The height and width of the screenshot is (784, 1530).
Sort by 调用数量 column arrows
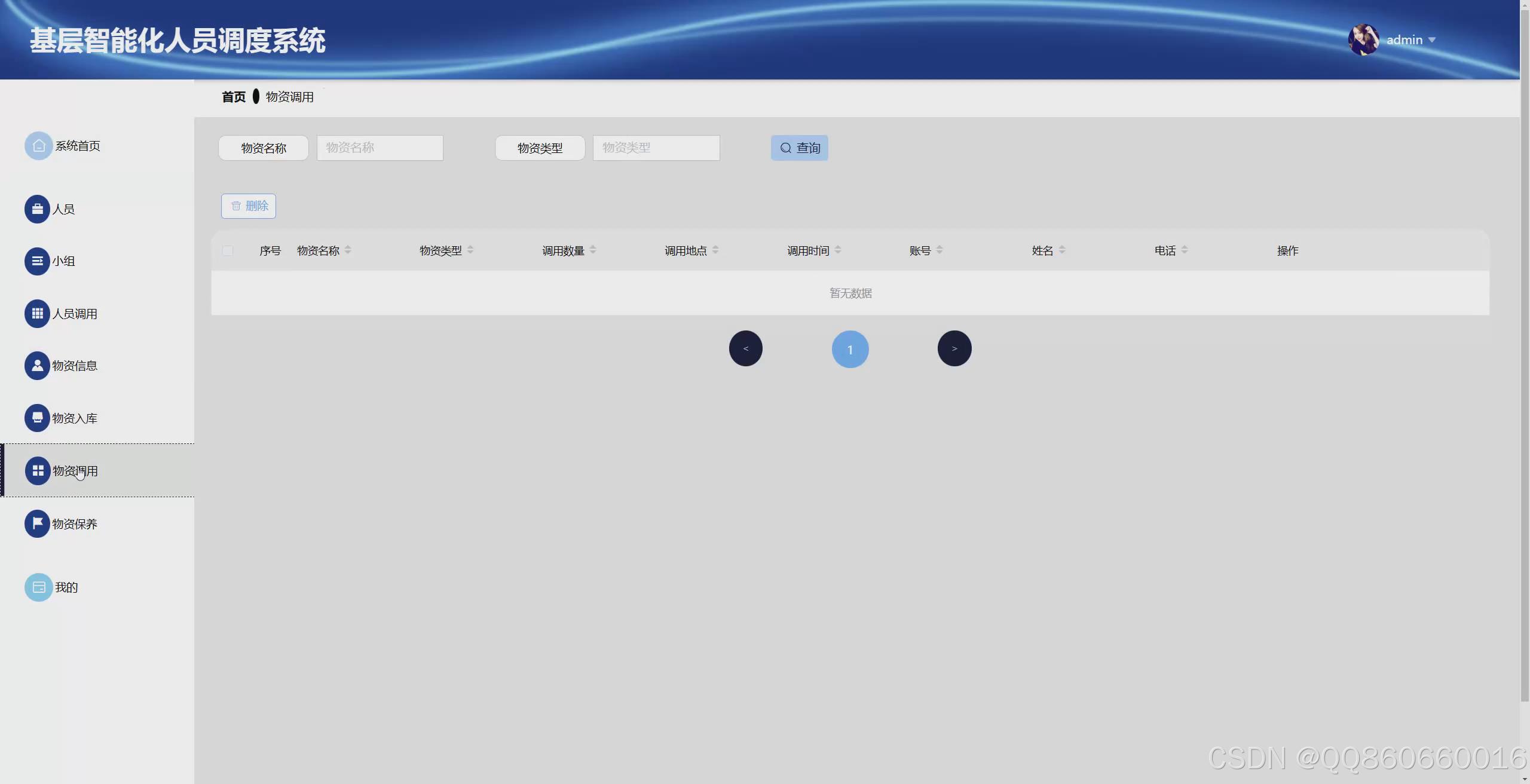[593, 250]
